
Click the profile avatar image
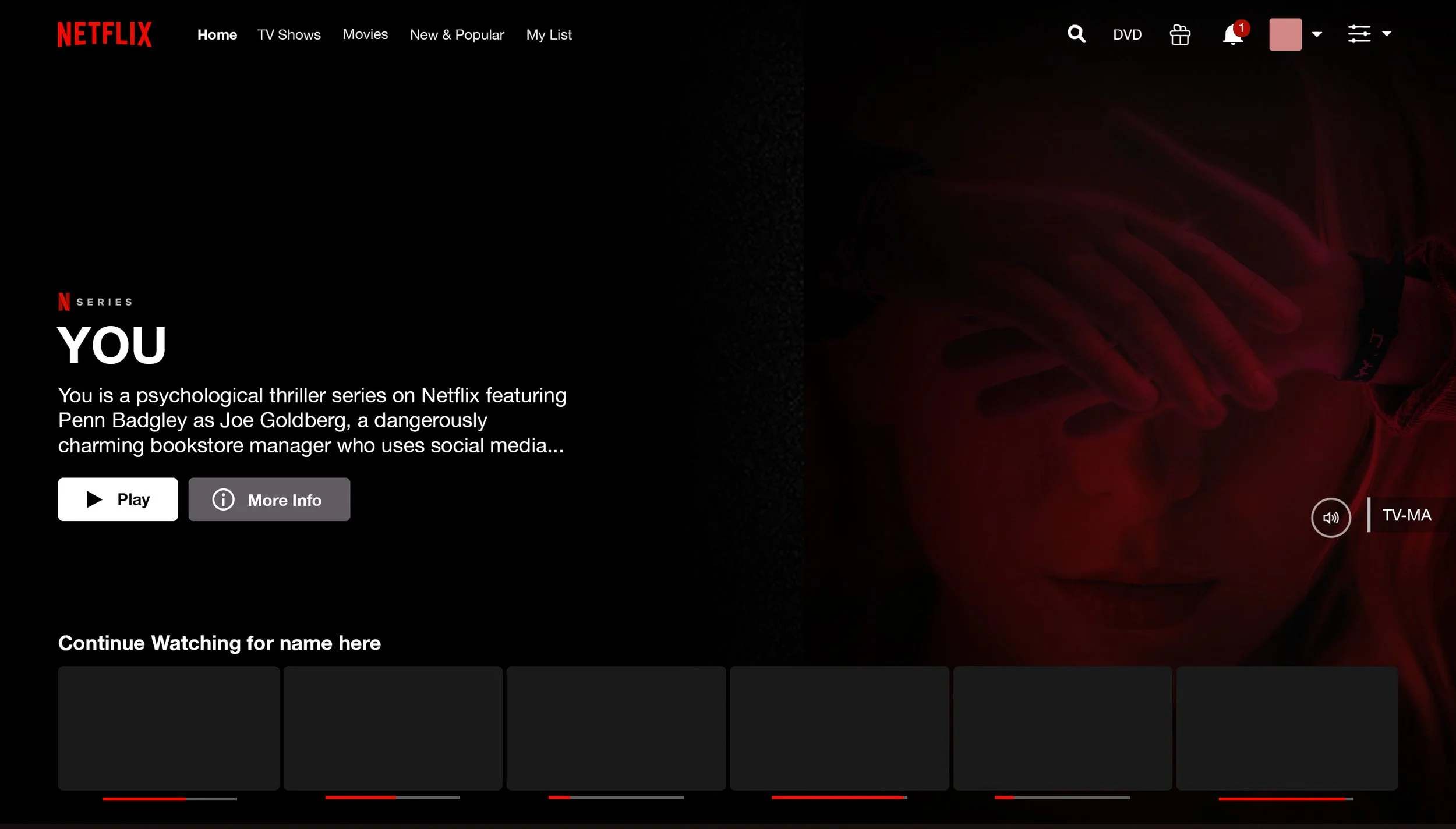(1285, 34)
